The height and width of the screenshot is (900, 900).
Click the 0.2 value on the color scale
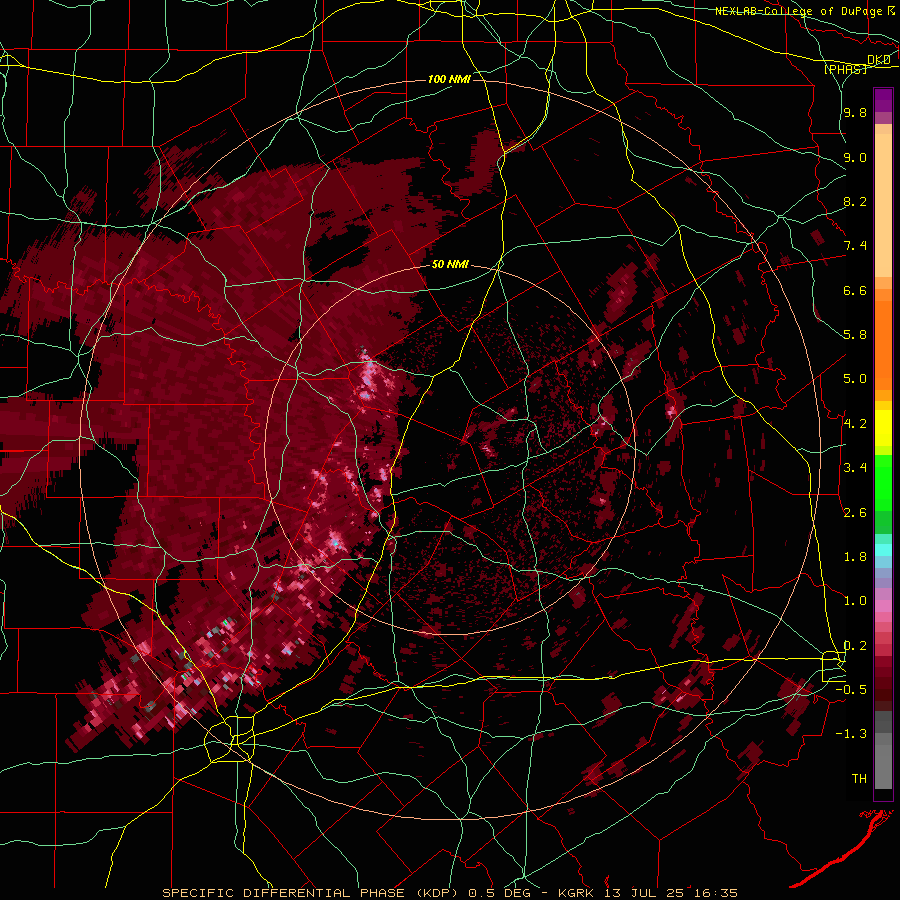click(855, 645)
